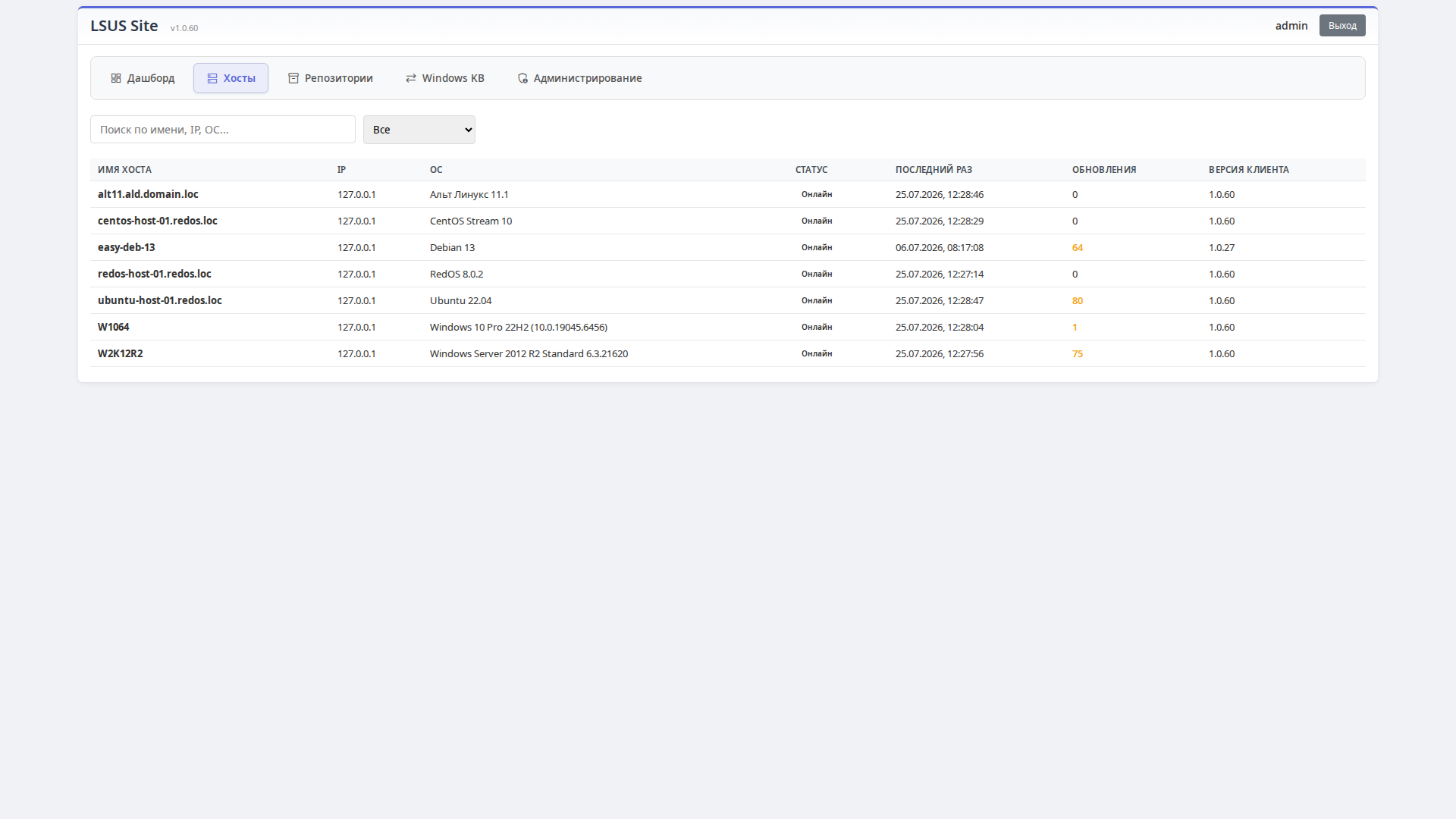The height and width of the screenshot is (819, 1456).
Task: Open host ubuntu-host-01.redos.loc
Action: click(x=160, y=300)
